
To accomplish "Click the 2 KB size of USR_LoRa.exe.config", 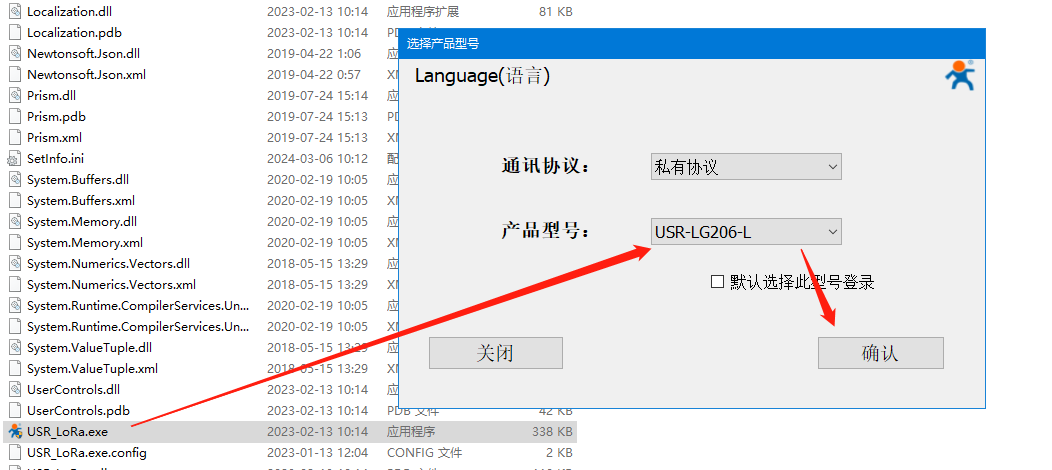I will [561, 453].
